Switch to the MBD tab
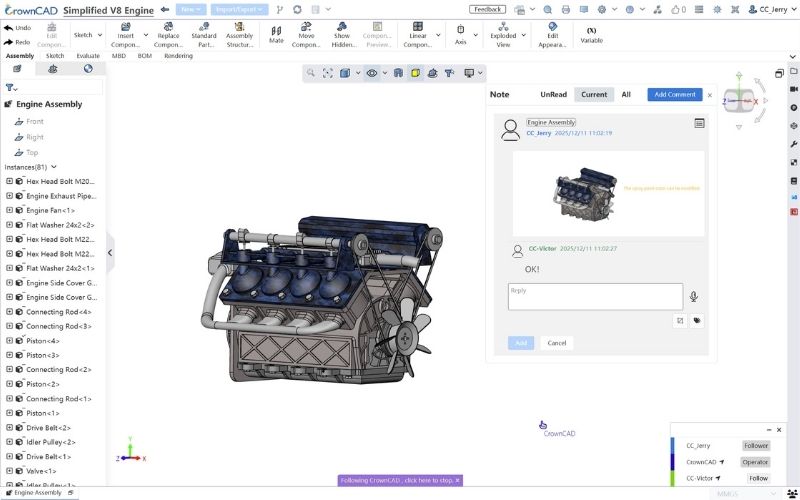Viewport: 800px width, 500px height. point(118,56)
